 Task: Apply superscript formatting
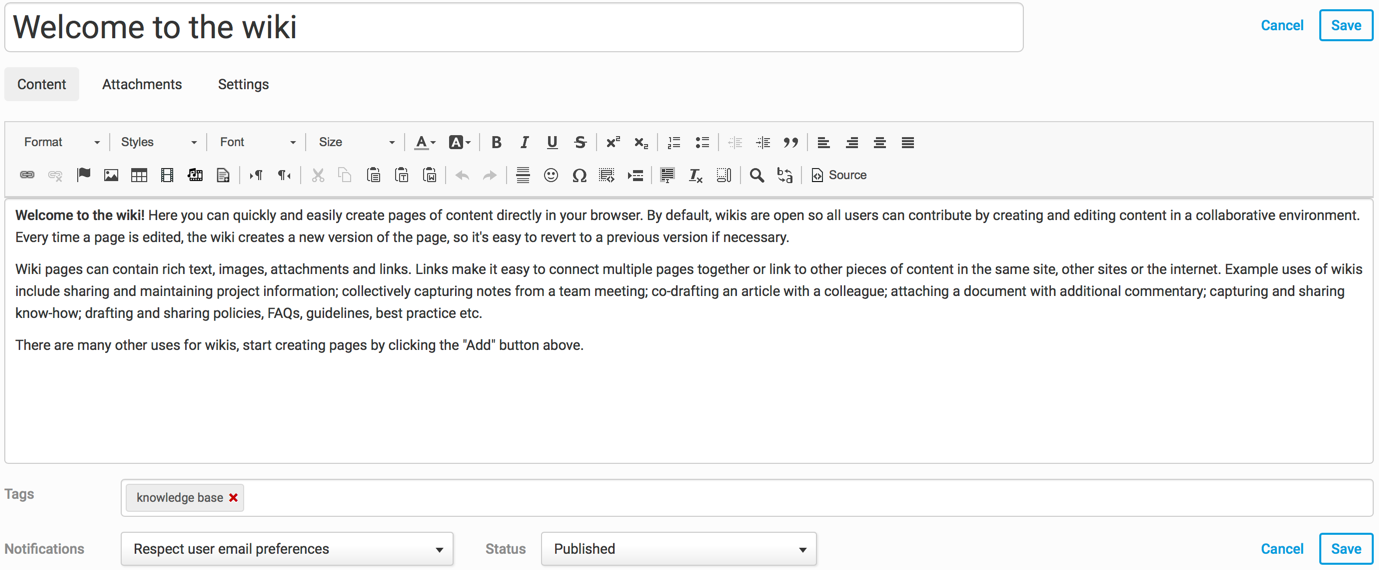613,142
